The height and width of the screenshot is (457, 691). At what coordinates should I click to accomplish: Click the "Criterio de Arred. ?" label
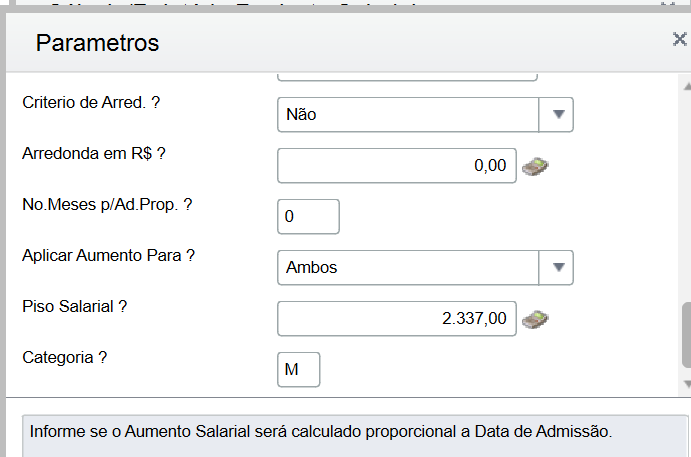[91, 102]
